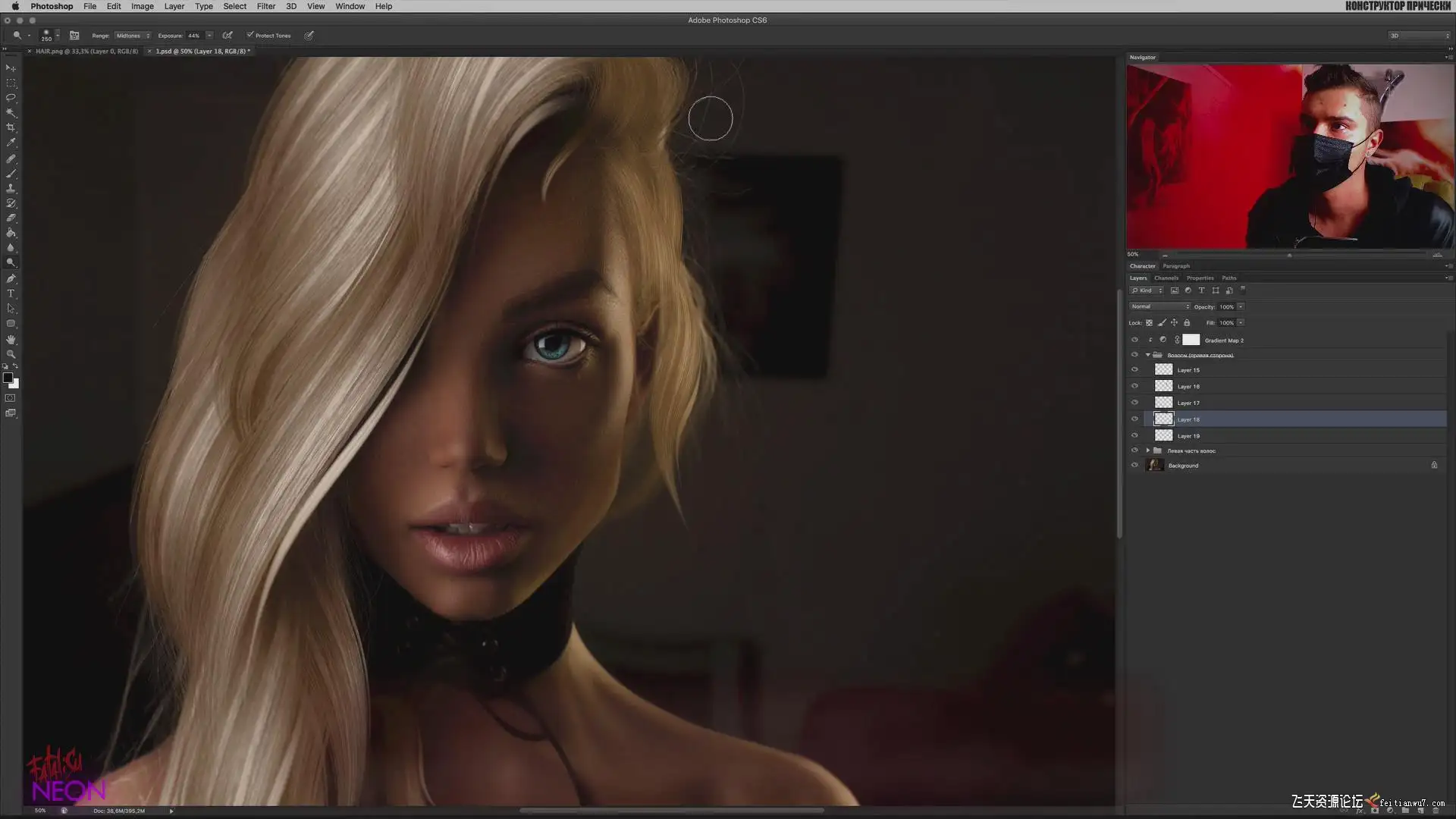Viewport: 1456px width, 819px height.
Task: Switch to HAIR.png document tab
Action: pyautogui.click(x=86, y=52)
